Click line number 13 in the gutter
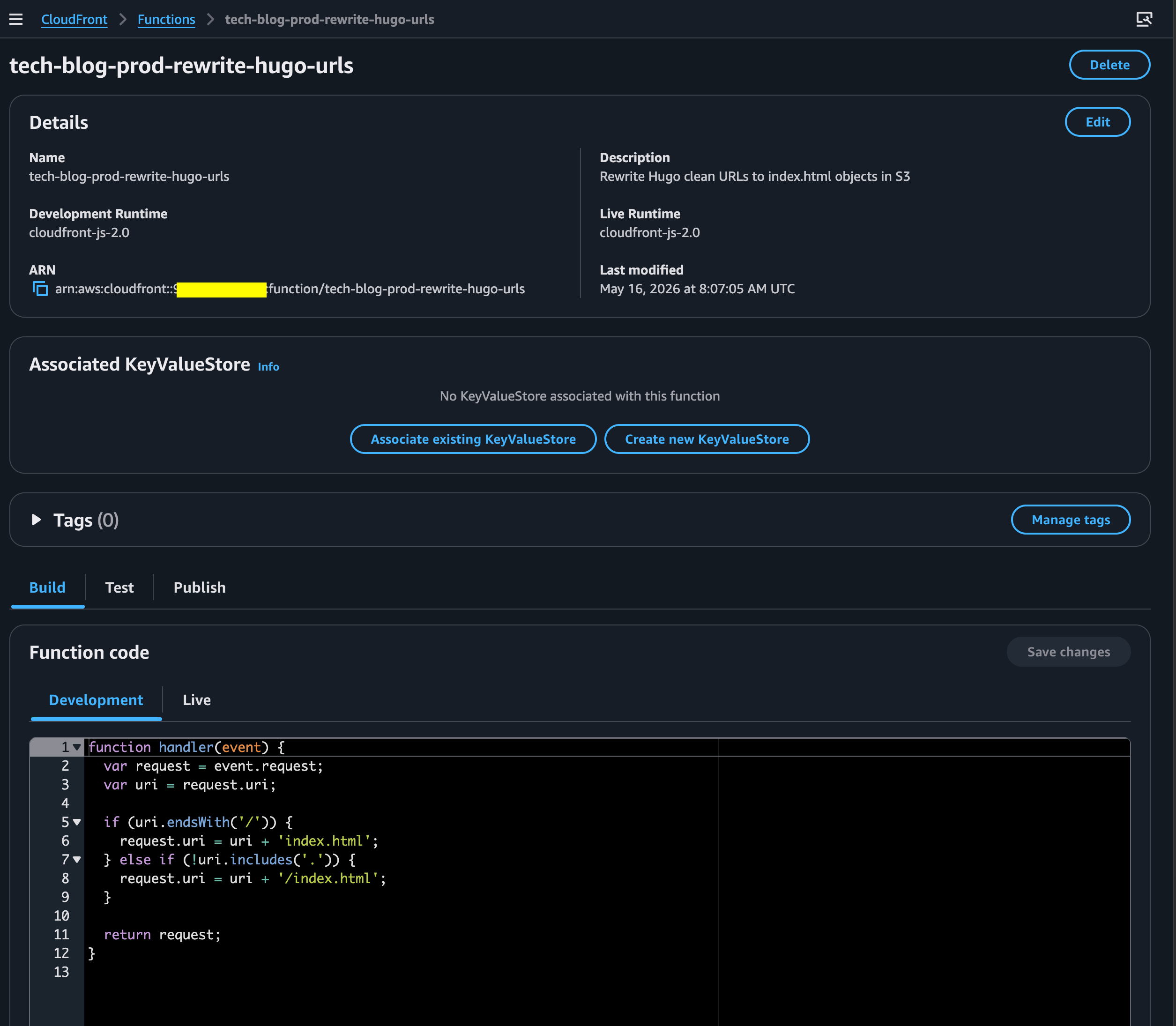The height and width of the screenshot is (1026, 1176). tap(61, 972)
